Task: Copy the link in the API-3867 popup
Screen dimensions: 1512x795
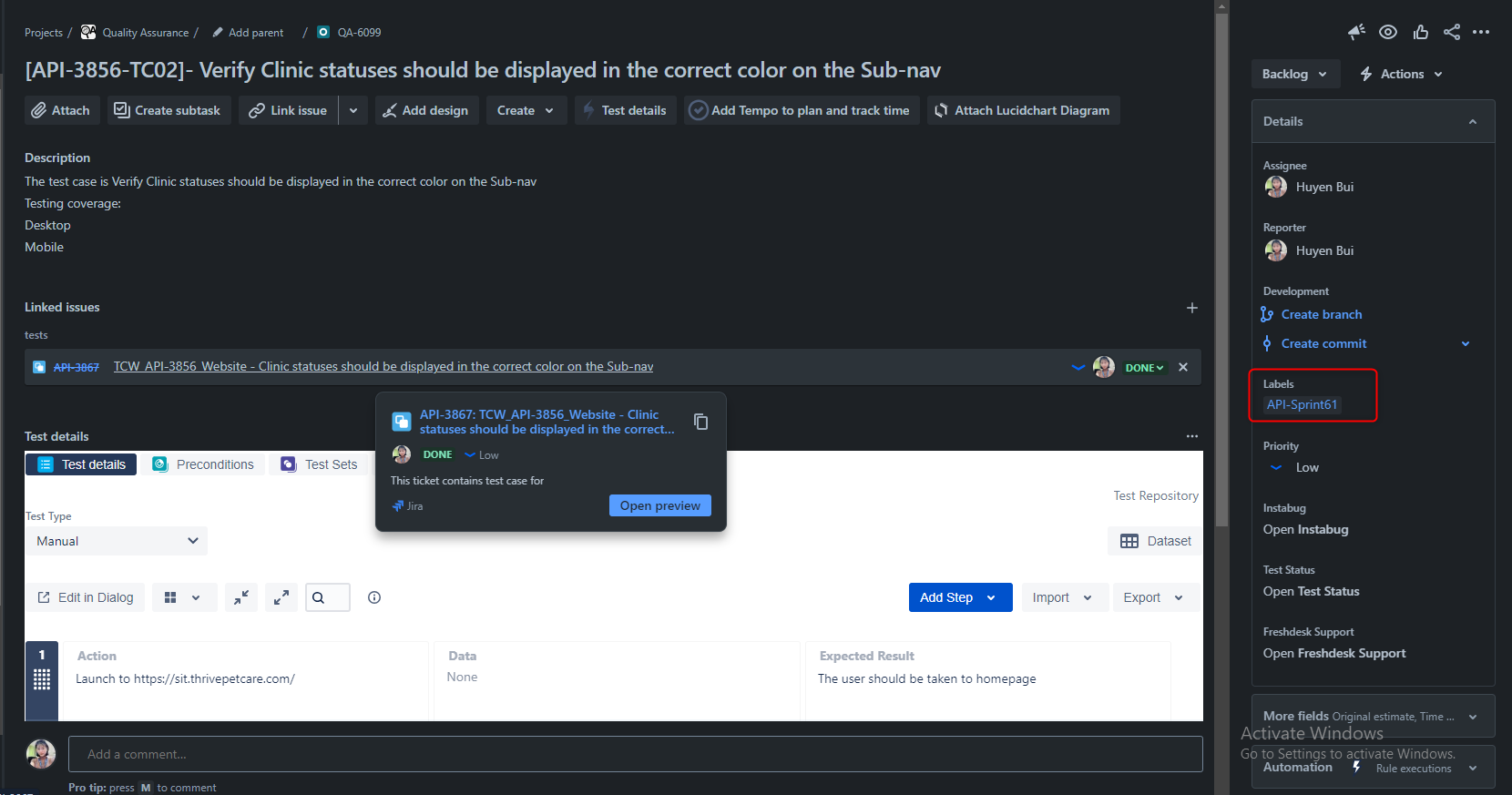Action: click(700, 422)
